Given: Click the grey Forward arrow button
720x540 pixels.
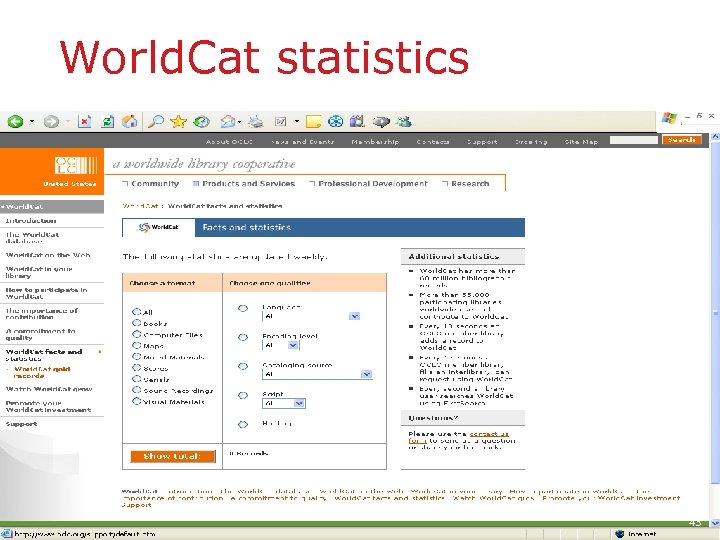Looking at the screenshot, I should point(51,122).
